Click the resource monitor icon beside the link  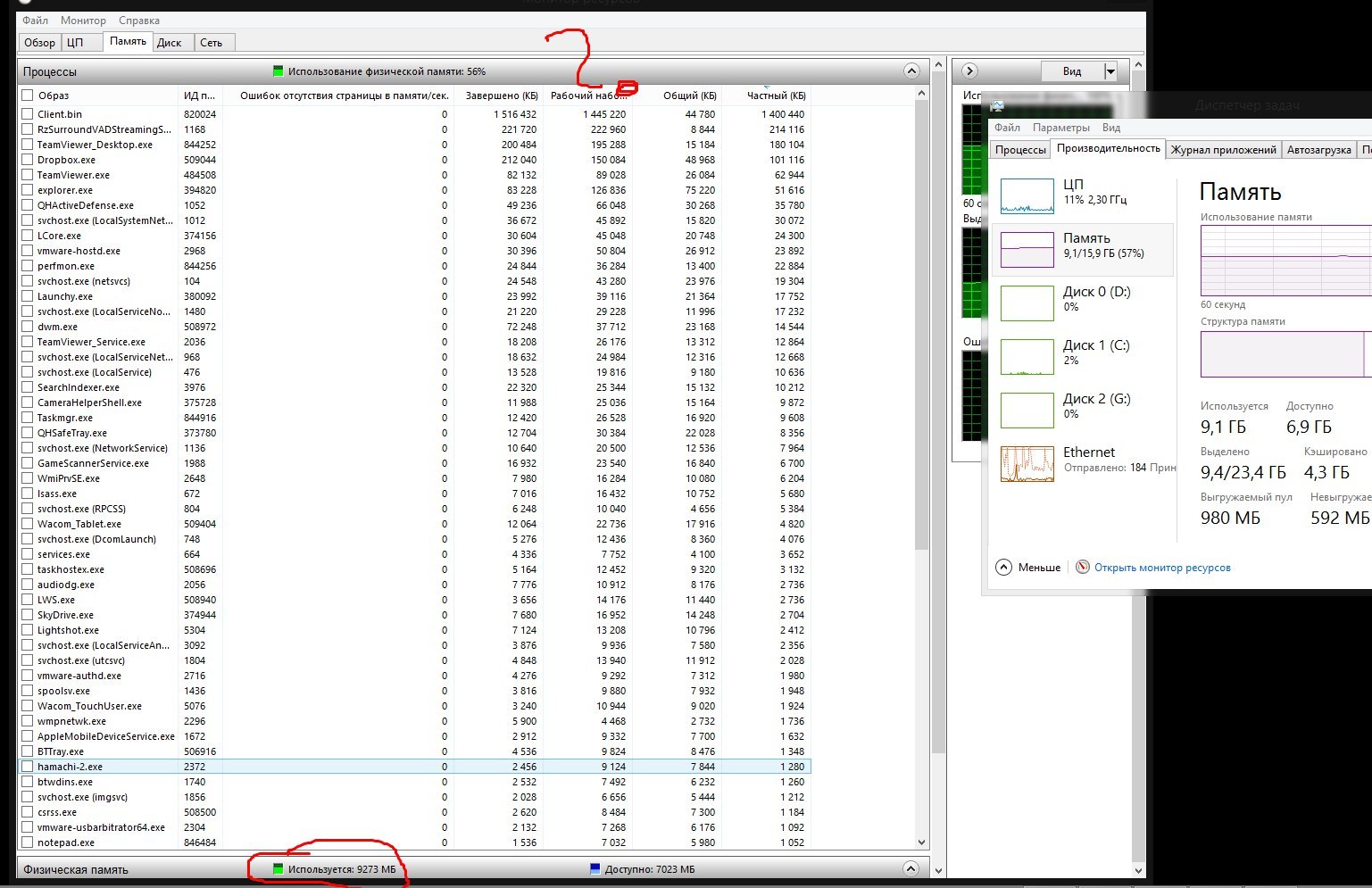point(1083,568)
